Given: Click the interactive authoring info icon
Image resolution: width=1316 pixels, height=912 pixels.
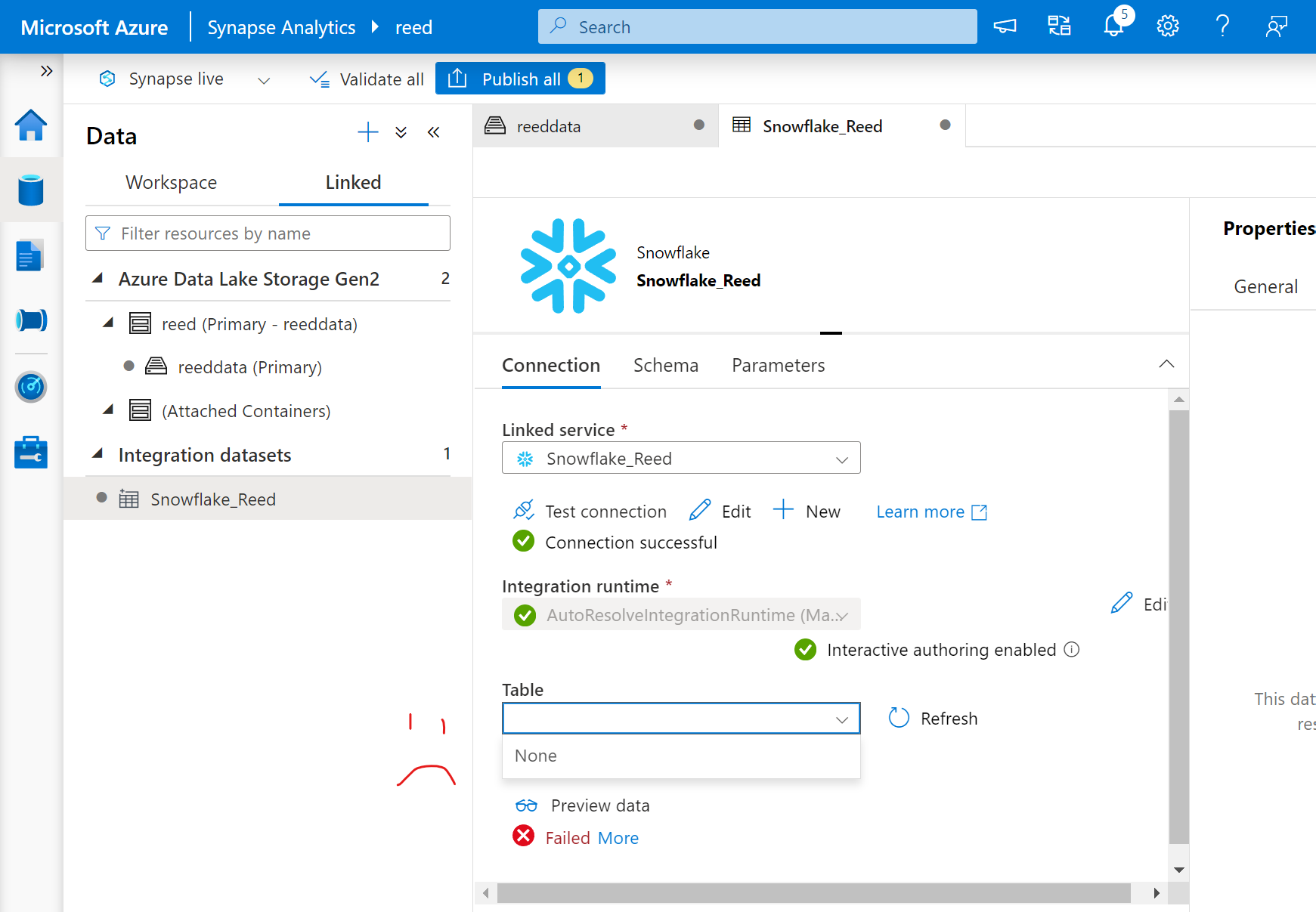Looking at the screenshot, I should pos(1072,649).
